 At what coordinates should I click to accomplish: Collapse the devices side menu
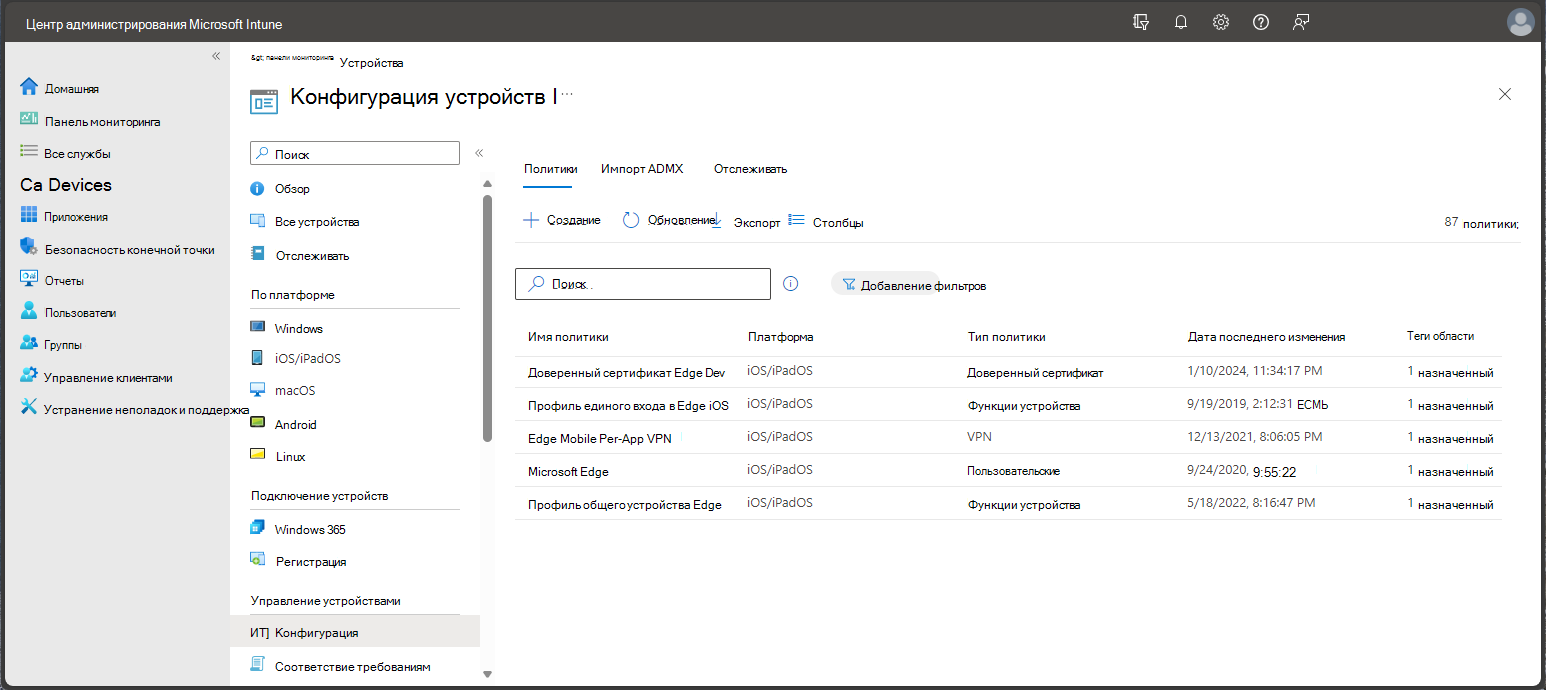[x=479, y=153]
